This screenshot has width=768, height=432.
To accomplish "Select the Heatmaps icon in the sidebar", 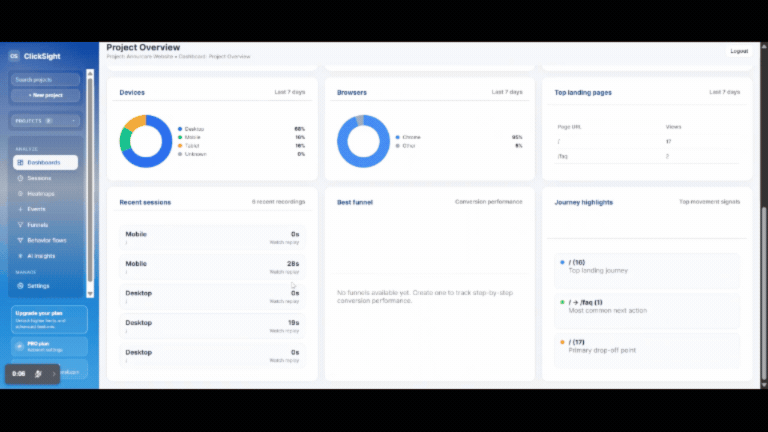I will pos(19,194).
